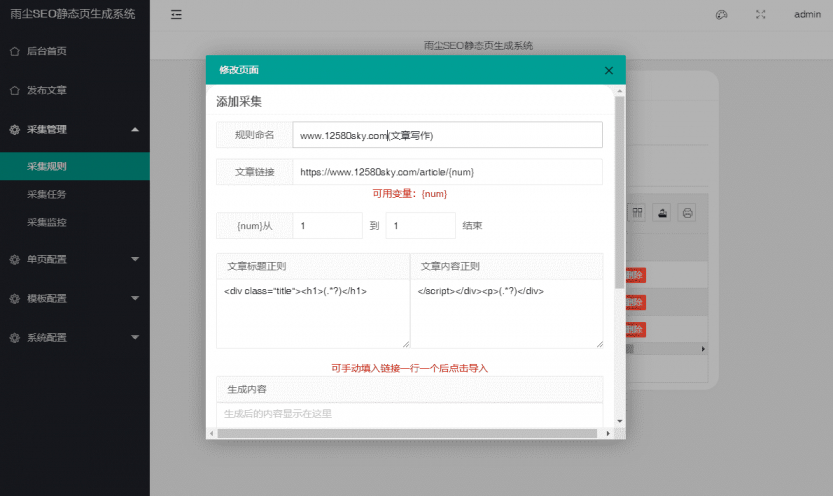Click the home icon beside 后台首页
Screen dimensions: 833x496
pos(14,51)
